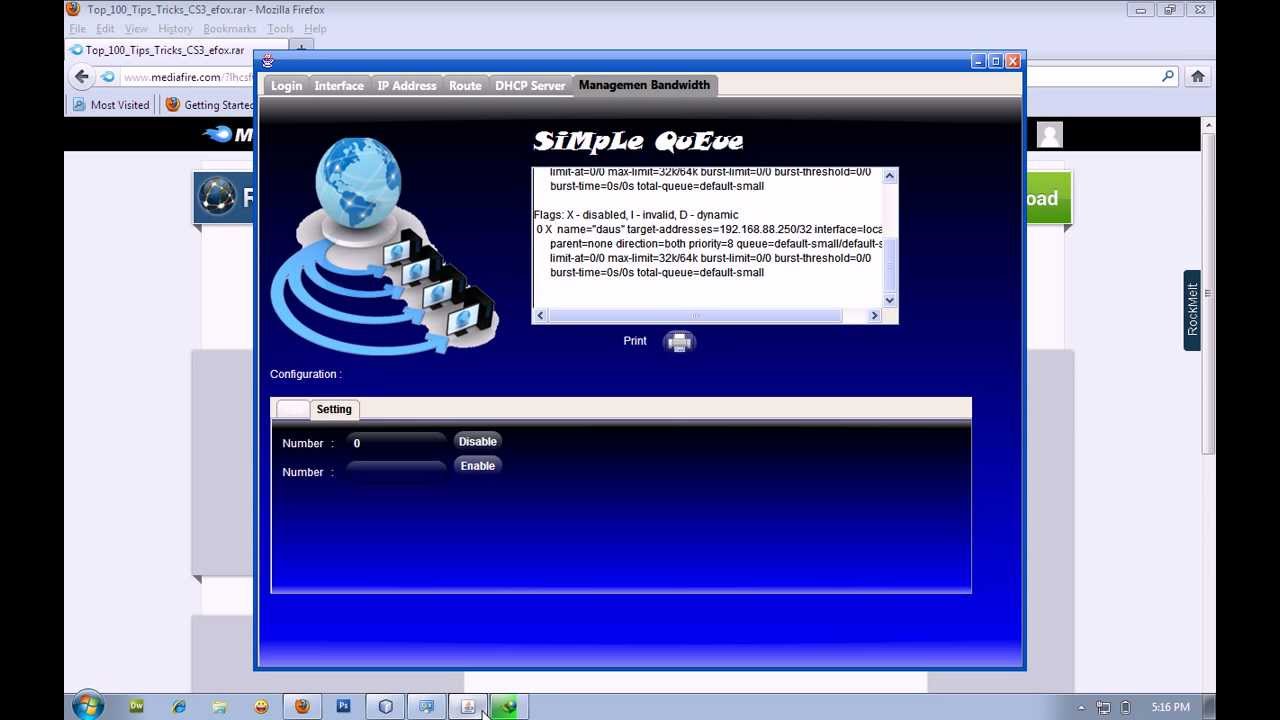Open Dreamweaver from the taskbar
The width and height of the screenshot is (1280, 720).
(x=136, y=707)
